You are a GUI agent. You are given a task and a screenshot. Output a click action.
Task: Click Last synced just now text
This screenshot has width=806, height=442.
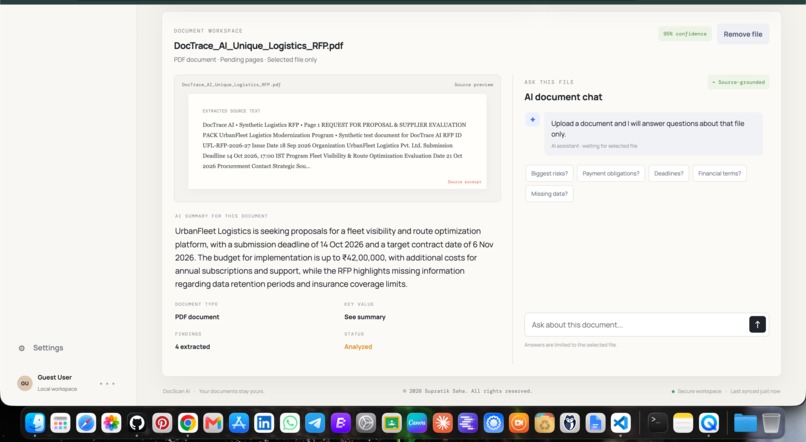(x=755, y=391)
